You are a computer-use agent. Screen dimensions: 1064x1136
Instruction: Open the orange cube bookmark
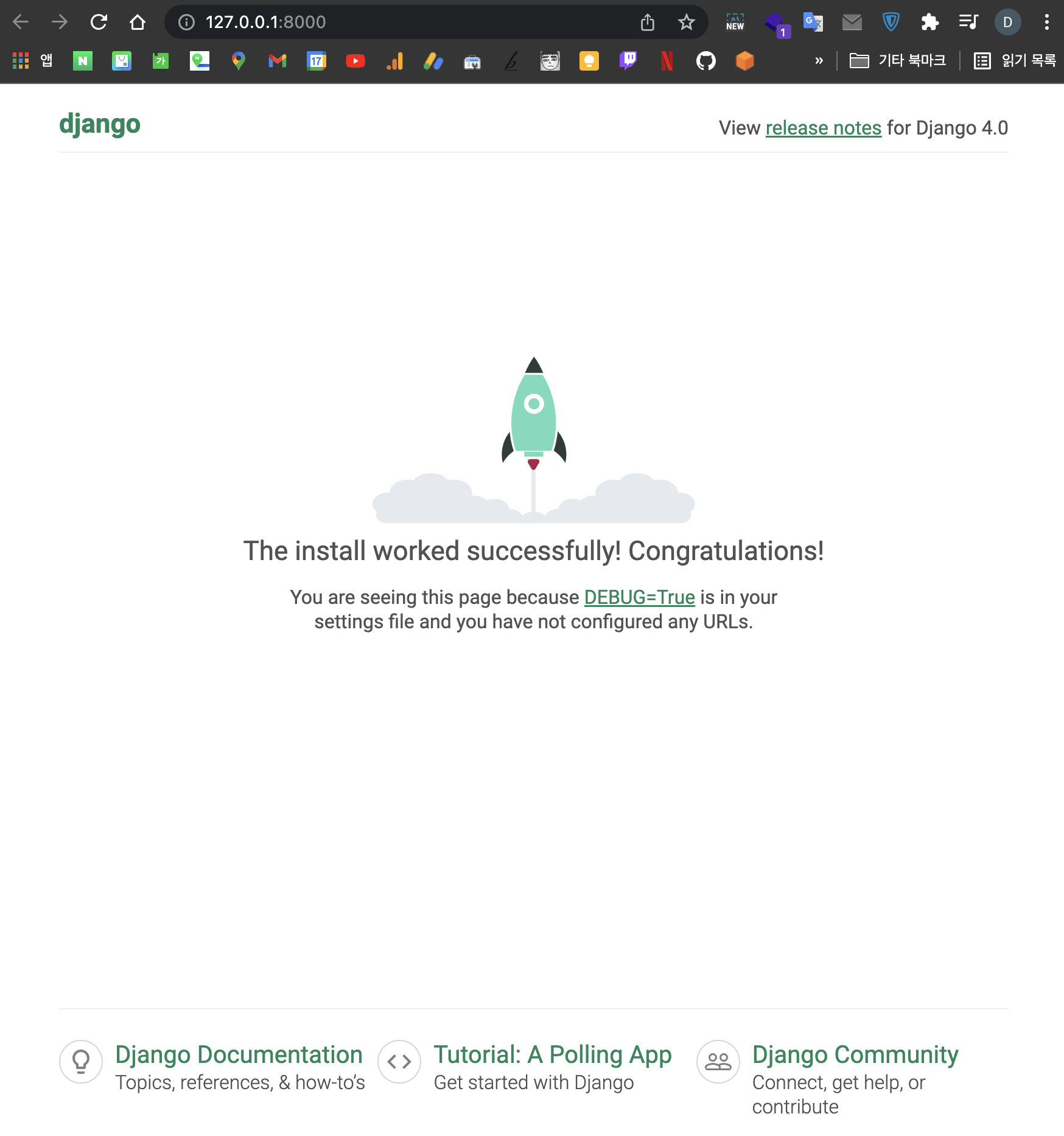745,61
